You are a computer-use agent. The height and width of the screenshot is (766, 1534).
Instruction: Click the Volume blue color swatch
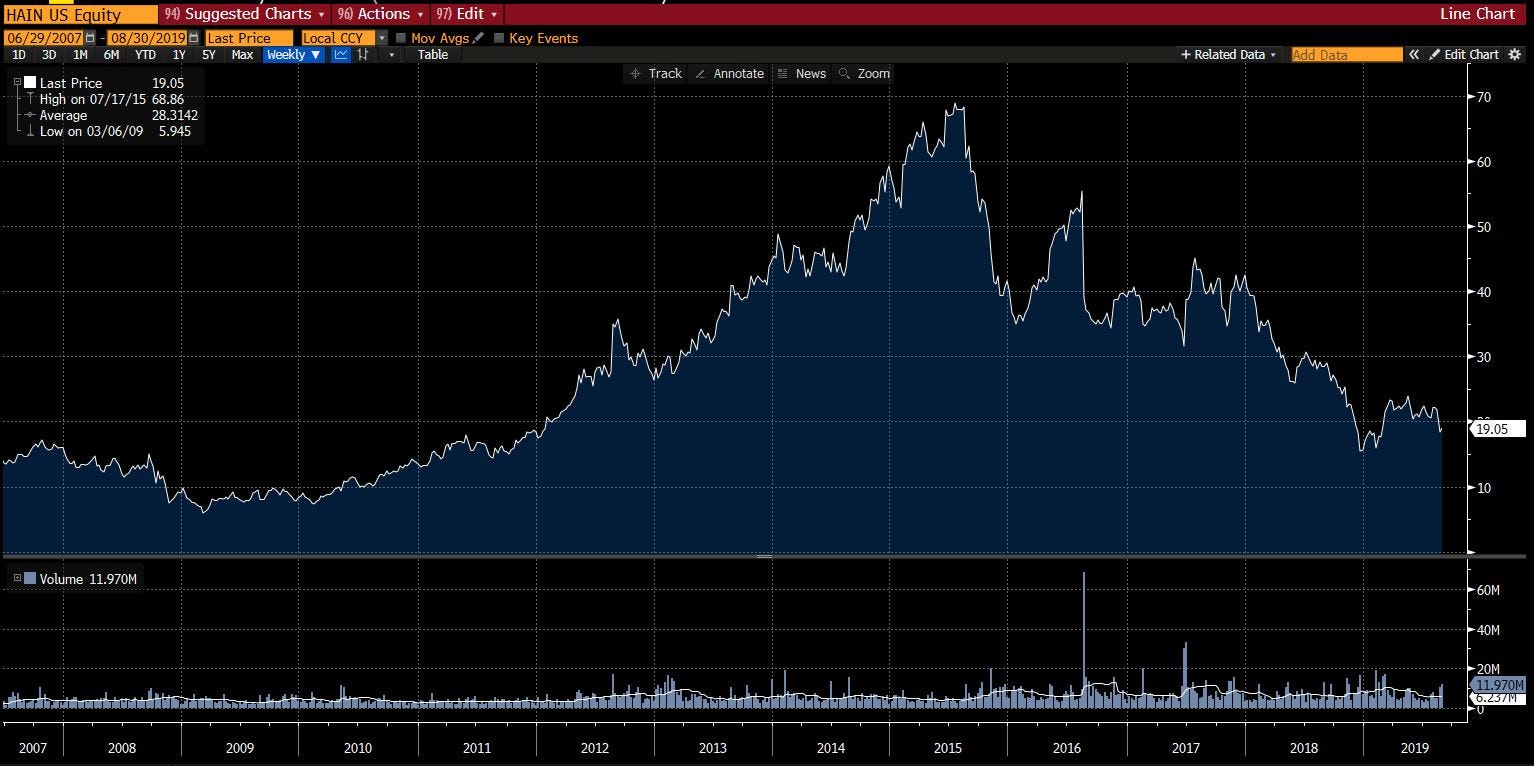click(x=30, y=578)
